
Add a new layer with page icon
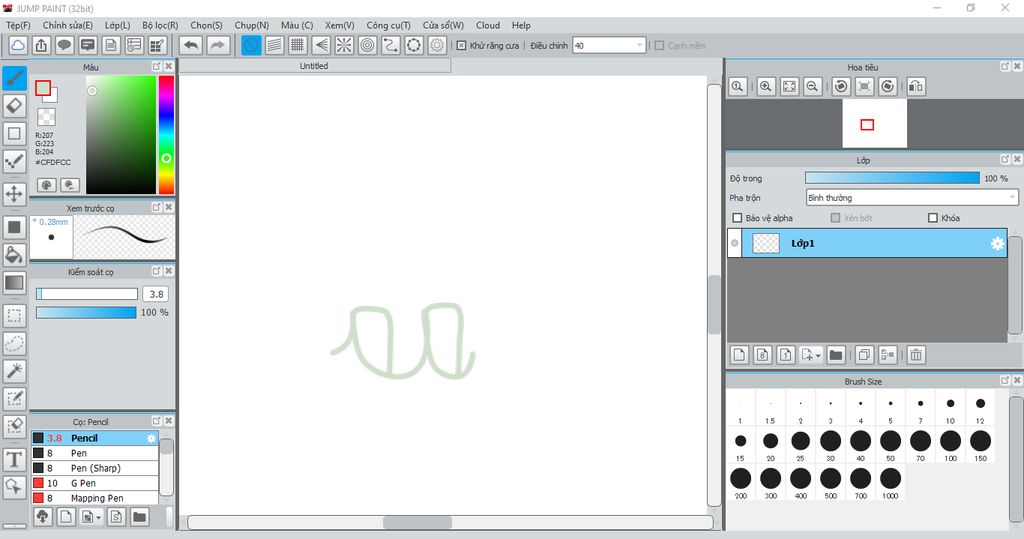(739, 355)
